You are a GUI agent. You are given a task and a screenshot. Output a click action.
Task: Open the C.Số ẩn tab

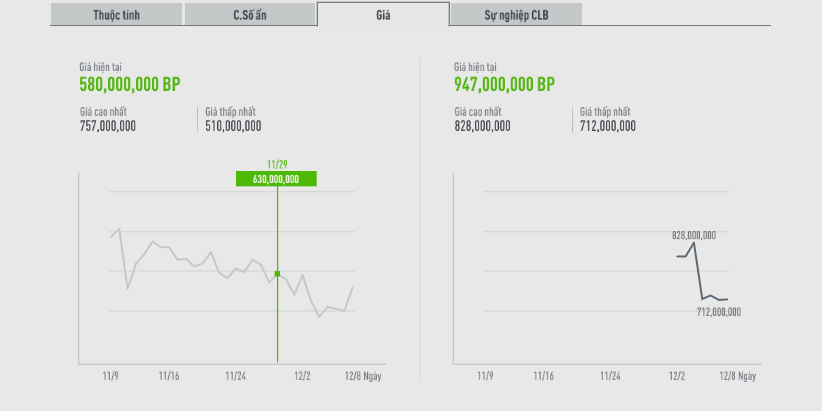pos(249,14)
